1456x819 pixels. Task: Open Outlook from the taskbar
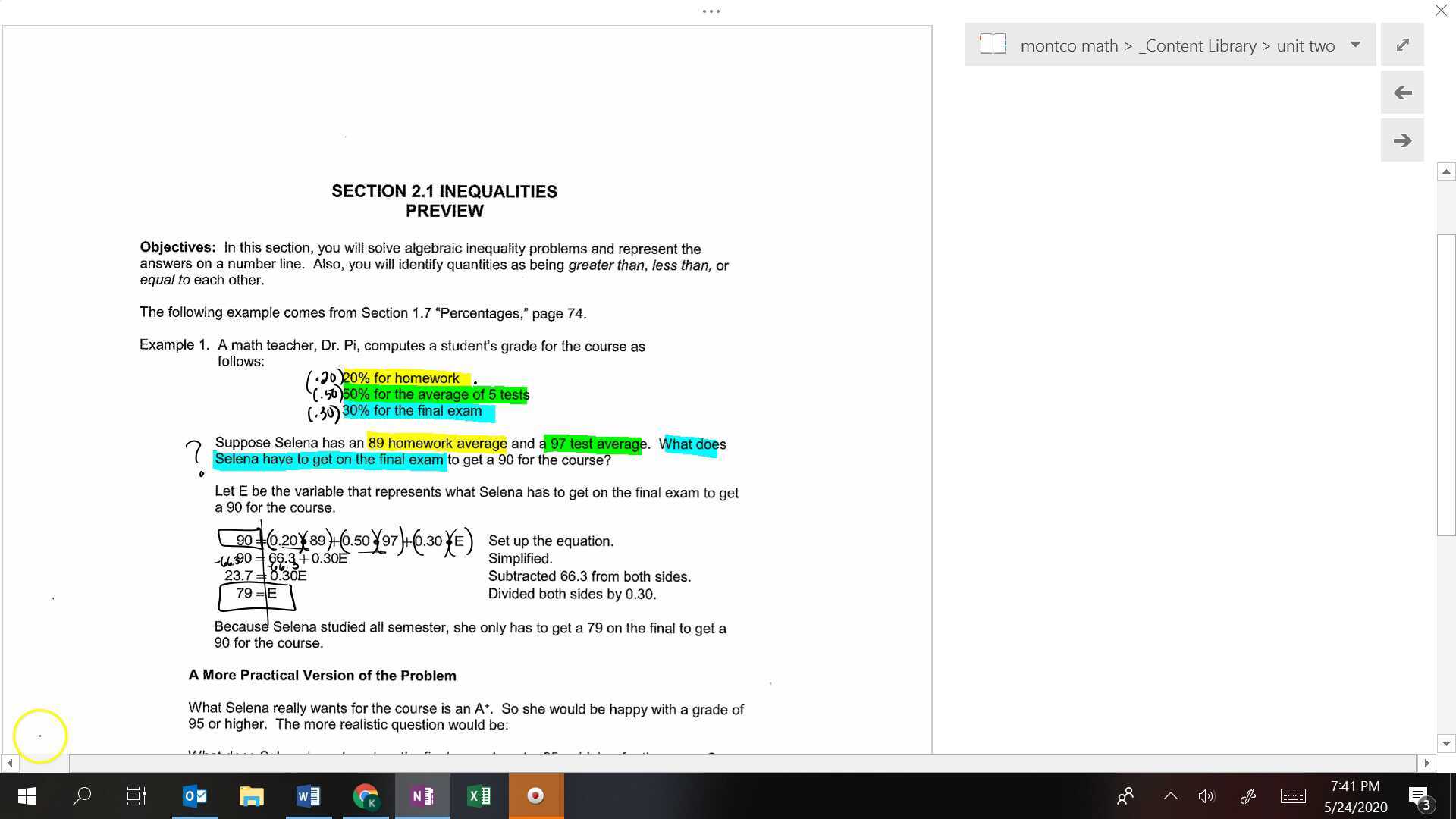[x=194, y=795]
